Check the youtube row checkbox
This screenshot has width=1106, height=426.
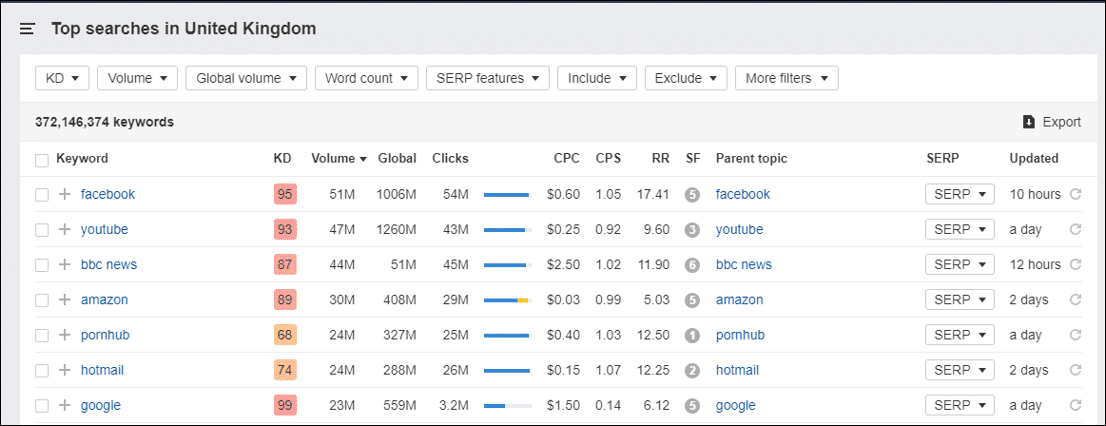(x=42, y=230)
